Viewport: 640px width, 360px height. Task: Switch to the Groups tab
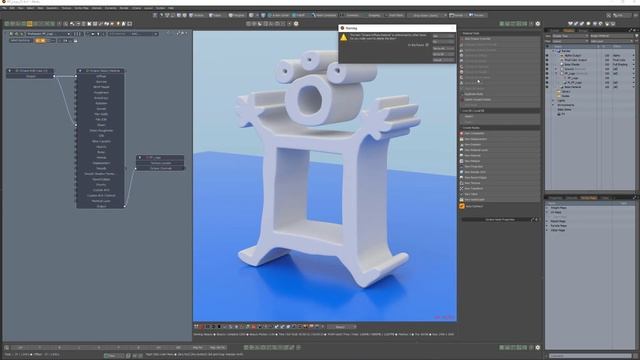click(x=584, y=30)
